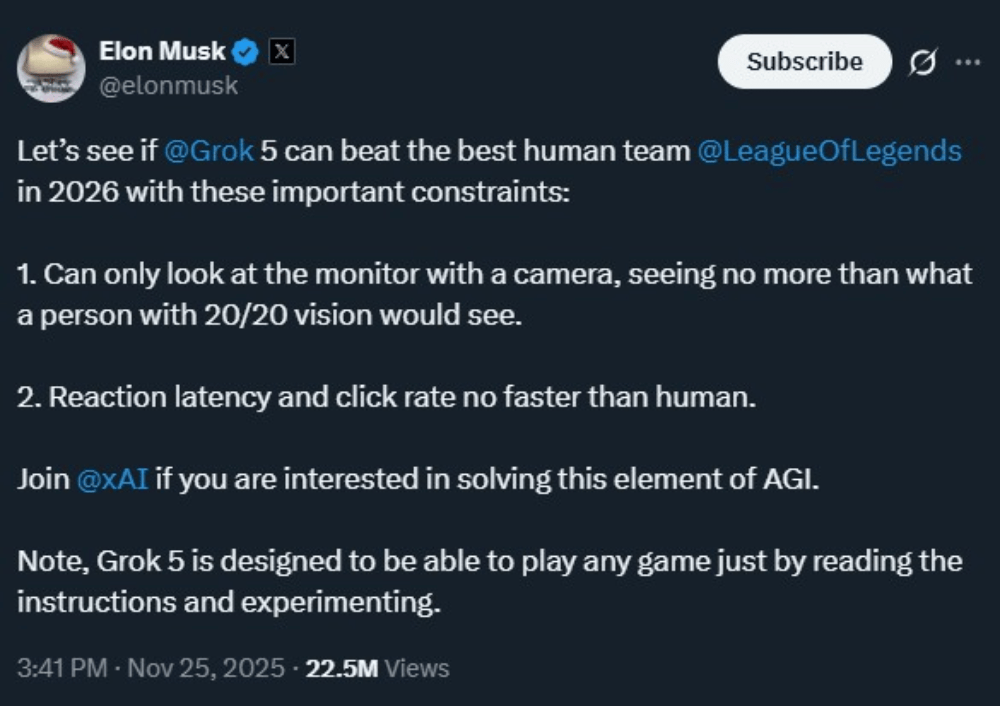Open Elon Musk's profile picture
This screenshot has width=1000, height=706.
(x=51, y=69)
